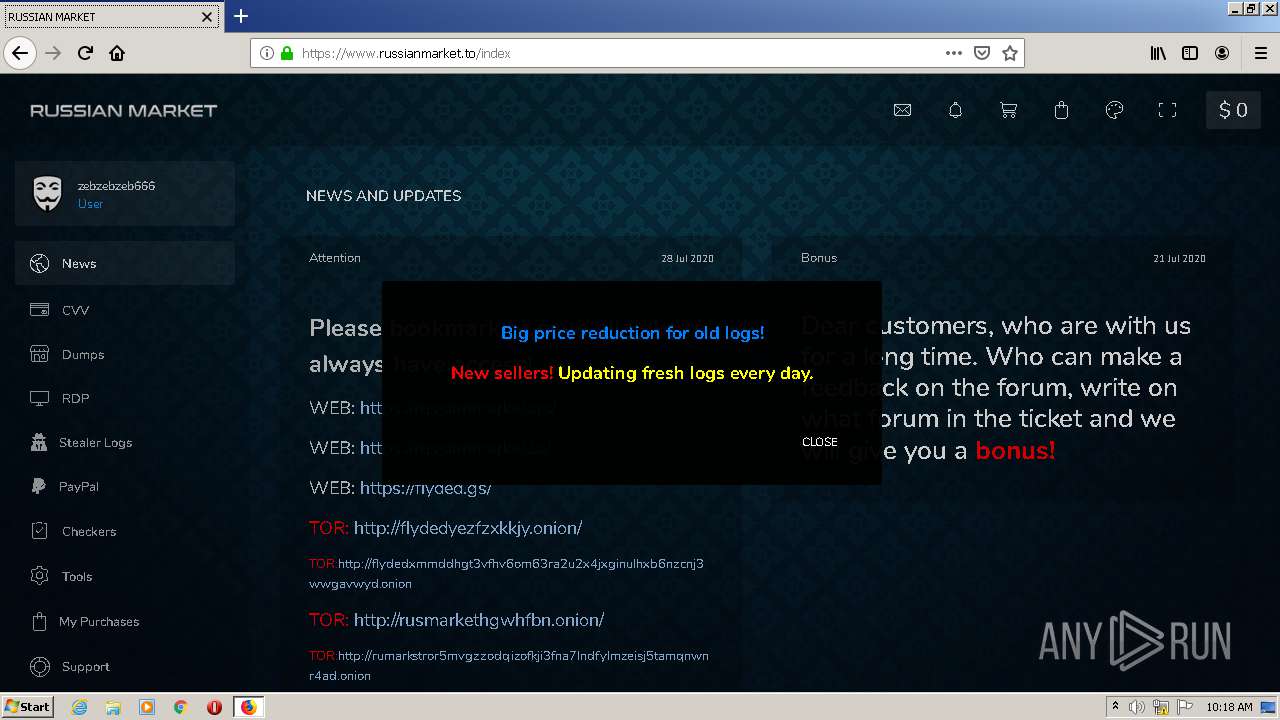Screen dimensions: 1280x720
Task: Click the flydedyezfzxkkjy.onion TOR link
Action: (467, 528)
